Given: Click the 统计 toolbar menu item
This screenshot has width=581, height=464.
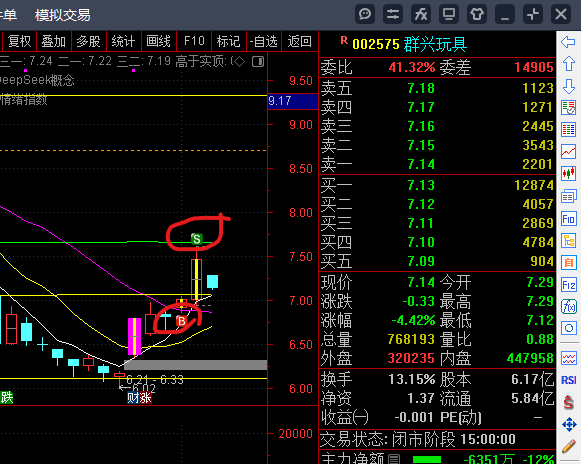Looking at the screenshot, I should [123, 41].
